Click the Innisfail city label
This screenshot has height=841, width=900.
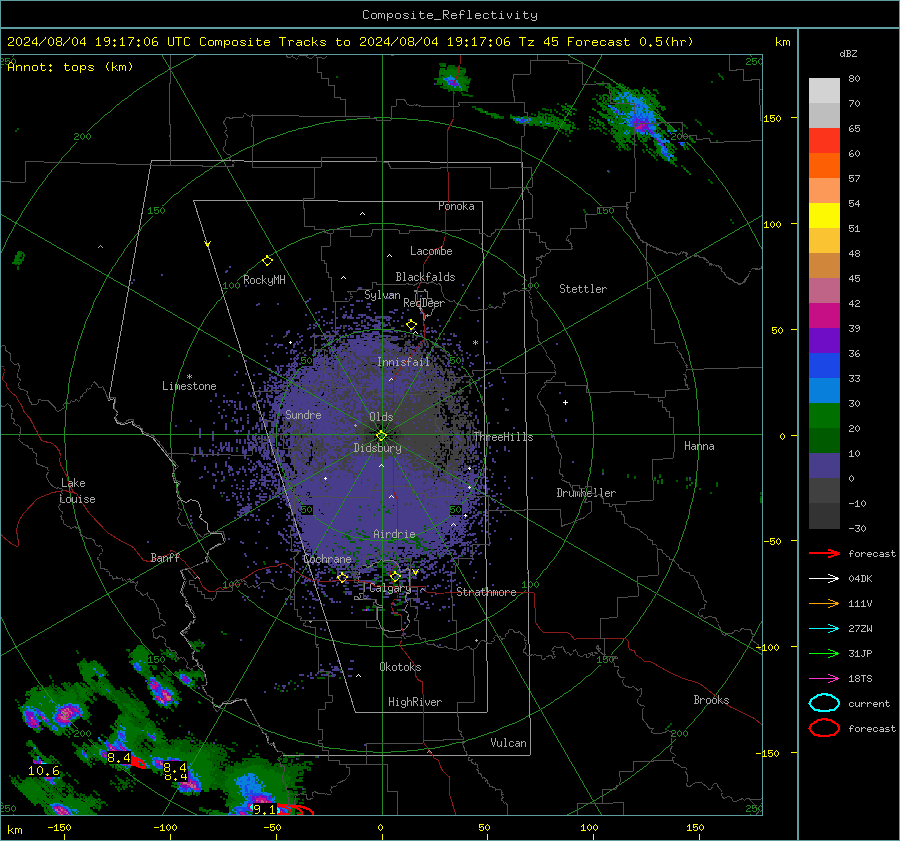pyautogui.click(x=404, y=362)
